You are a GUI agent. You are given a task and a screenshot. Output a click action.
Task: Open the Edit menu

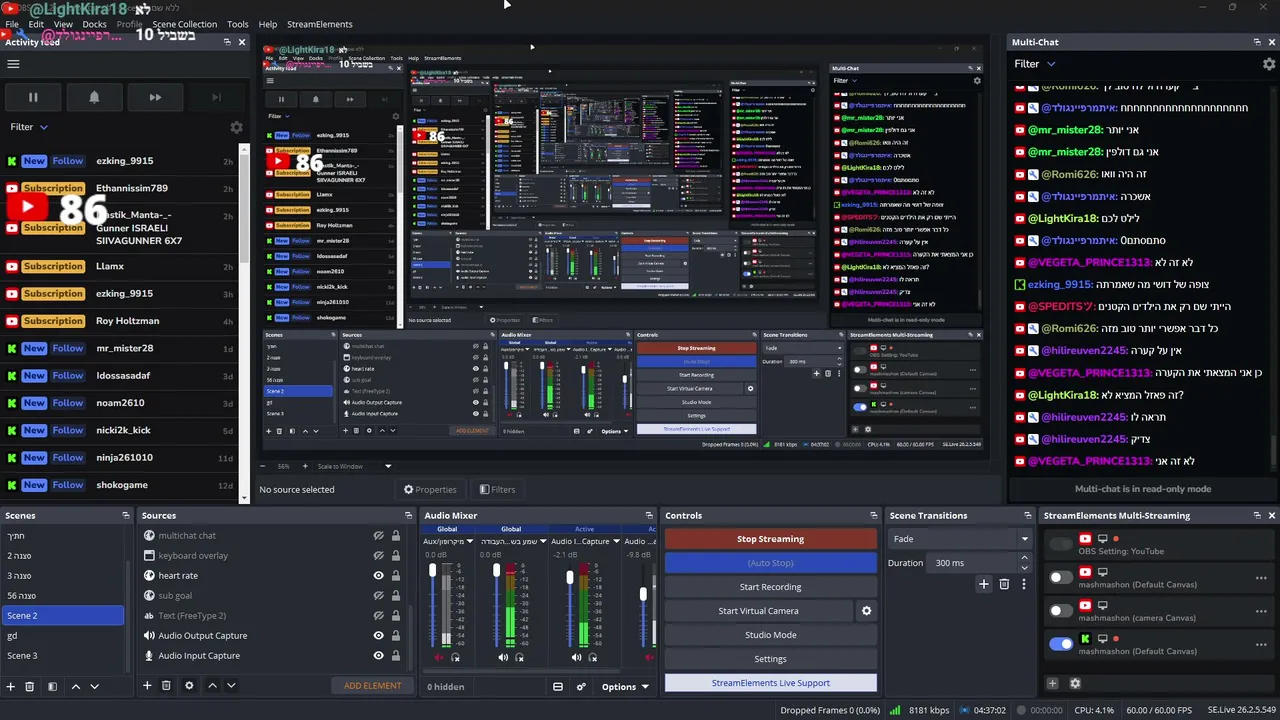pos(36,24)
